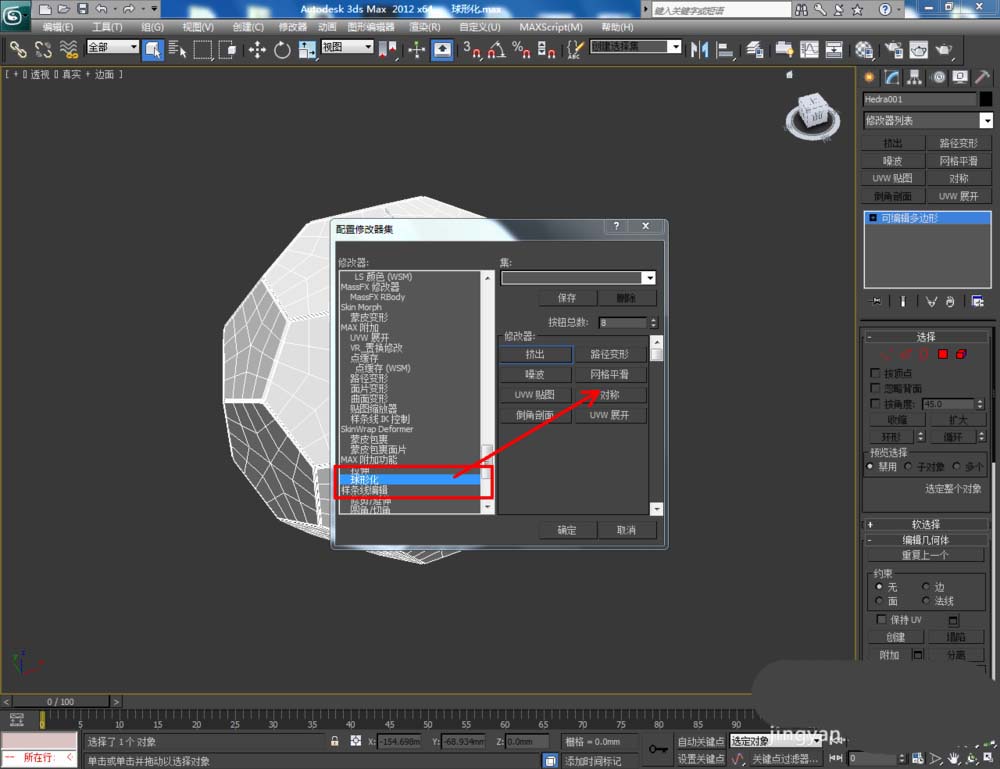Click the 挤出 button in dialog
This screenshot has height=769, width=1000.
[535, 354]
